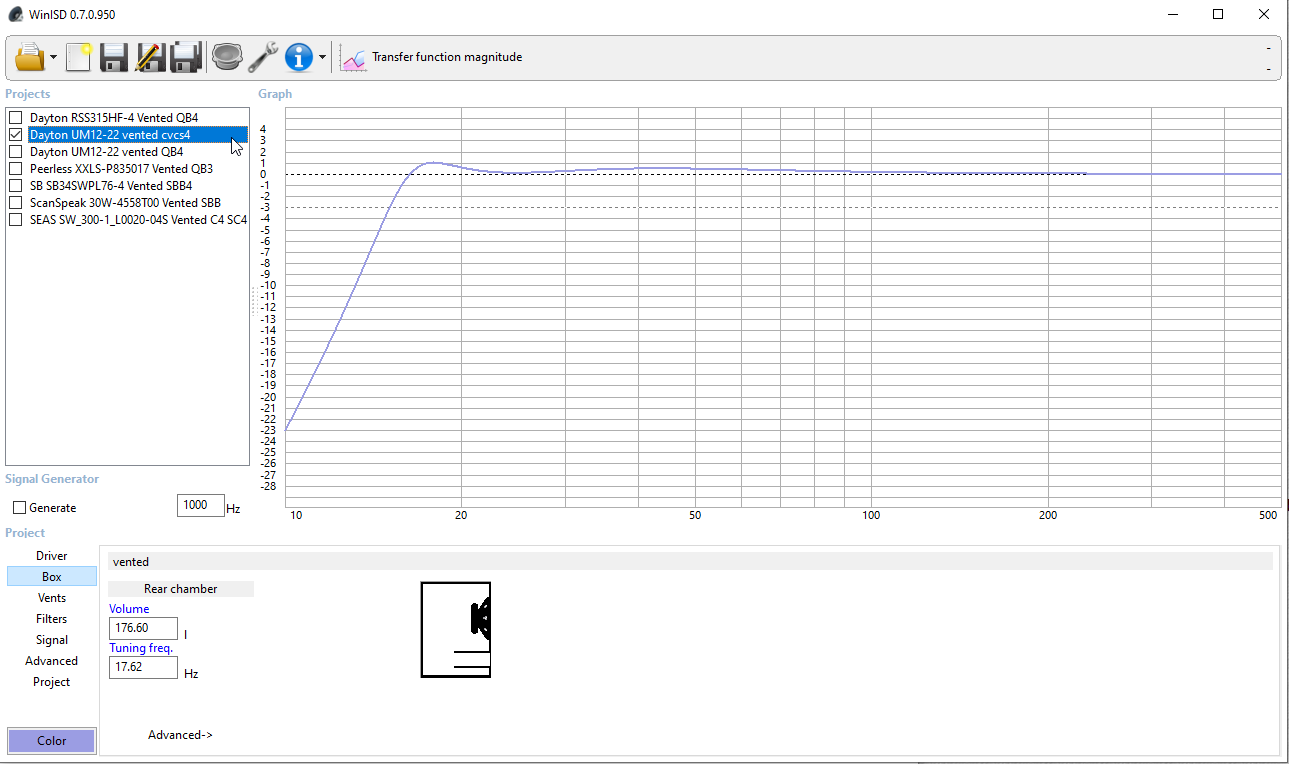
Task: Create a new project with blank page icon
Action: [x=78, y=57]
